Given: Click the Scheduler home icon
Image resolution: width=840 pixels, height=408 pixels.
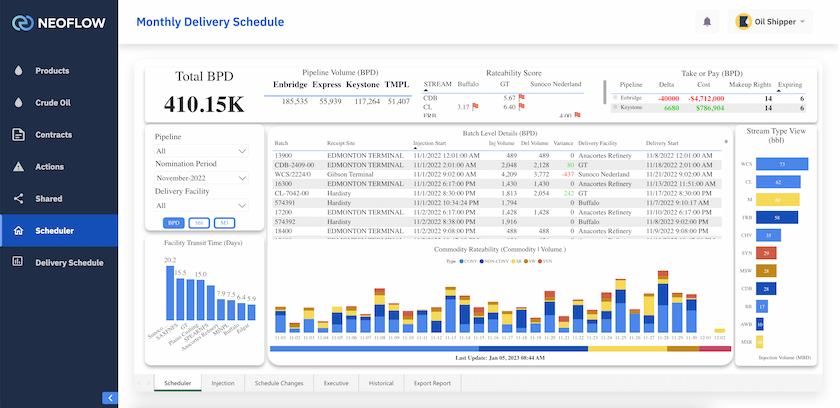Looking at the screenshot, I should click(x=19, y=231).
